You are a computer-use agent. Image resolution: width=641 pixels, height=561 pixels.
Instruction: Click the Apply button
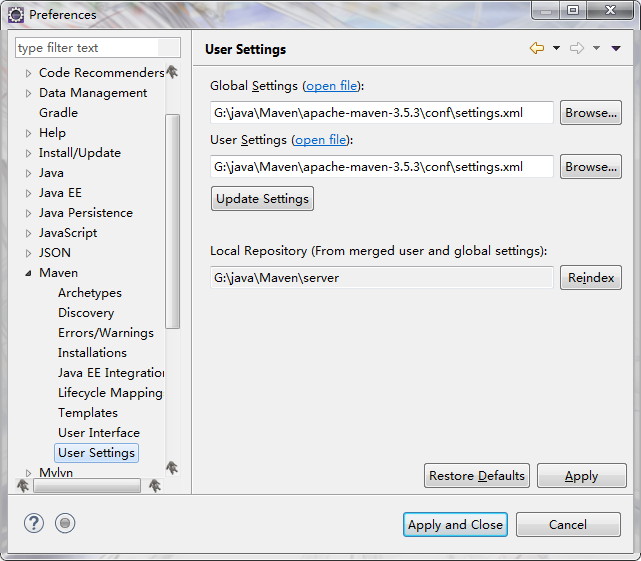582,476
